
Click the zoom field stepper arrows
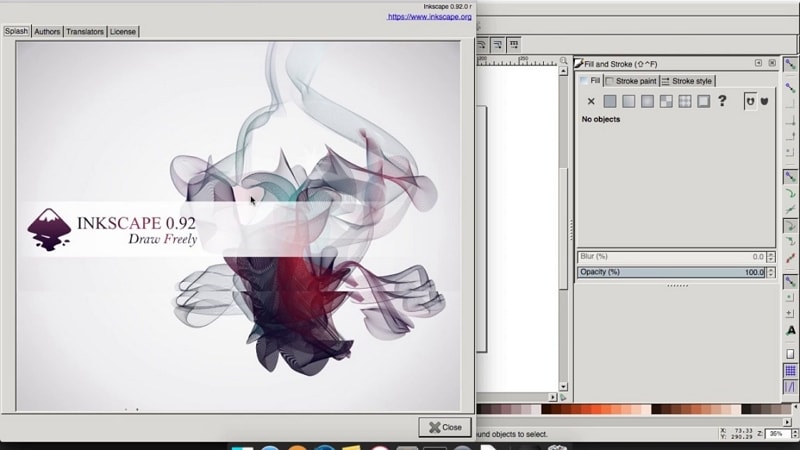click(x=794, y=434)
